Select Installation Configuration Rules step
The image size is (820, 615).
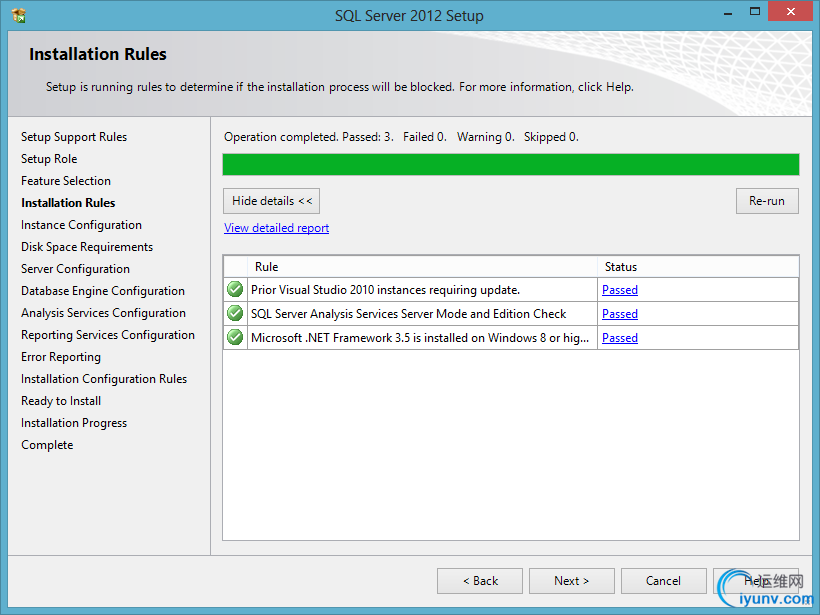point(104,379)
